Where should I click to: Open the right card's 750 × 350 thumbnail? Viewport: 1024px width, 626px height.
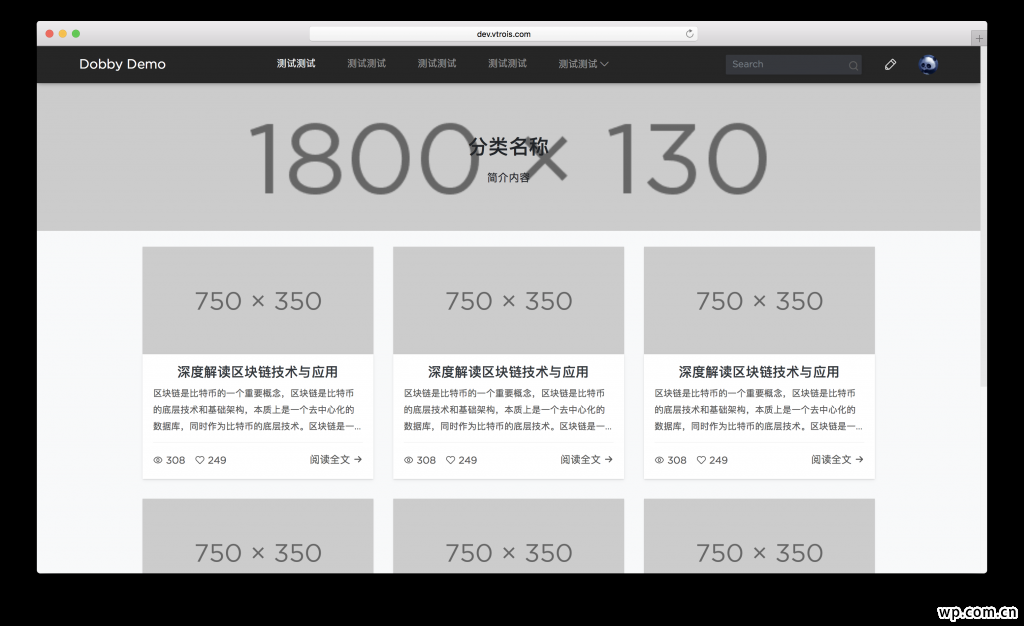[760, 300]
